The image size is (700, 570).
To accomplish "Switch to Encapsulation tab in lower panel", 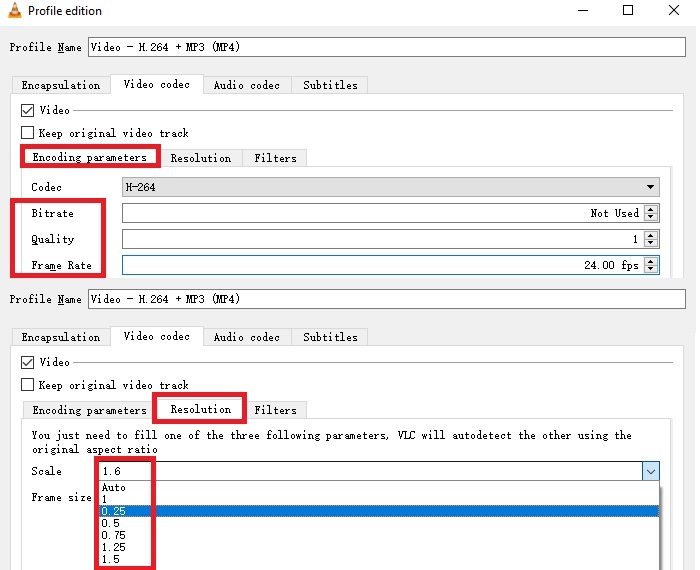I will point(61,337).
